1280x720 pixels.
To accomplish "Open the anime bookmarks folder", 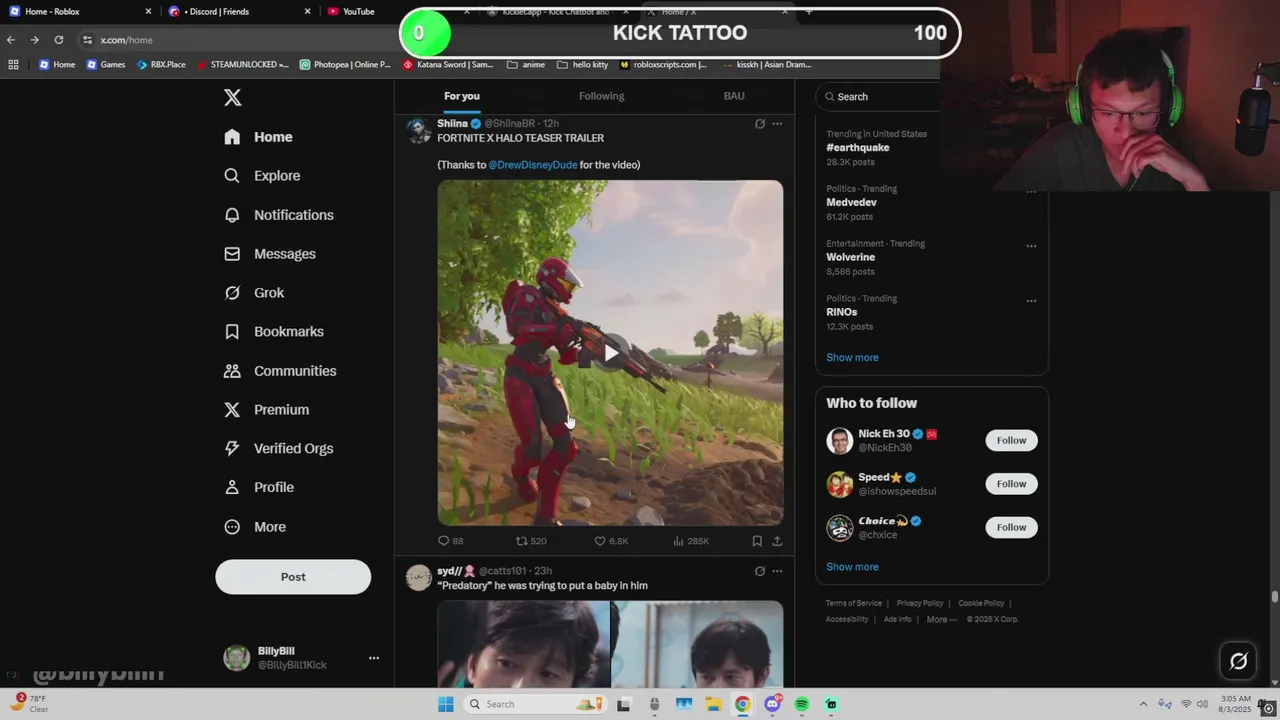I will 526,64.
